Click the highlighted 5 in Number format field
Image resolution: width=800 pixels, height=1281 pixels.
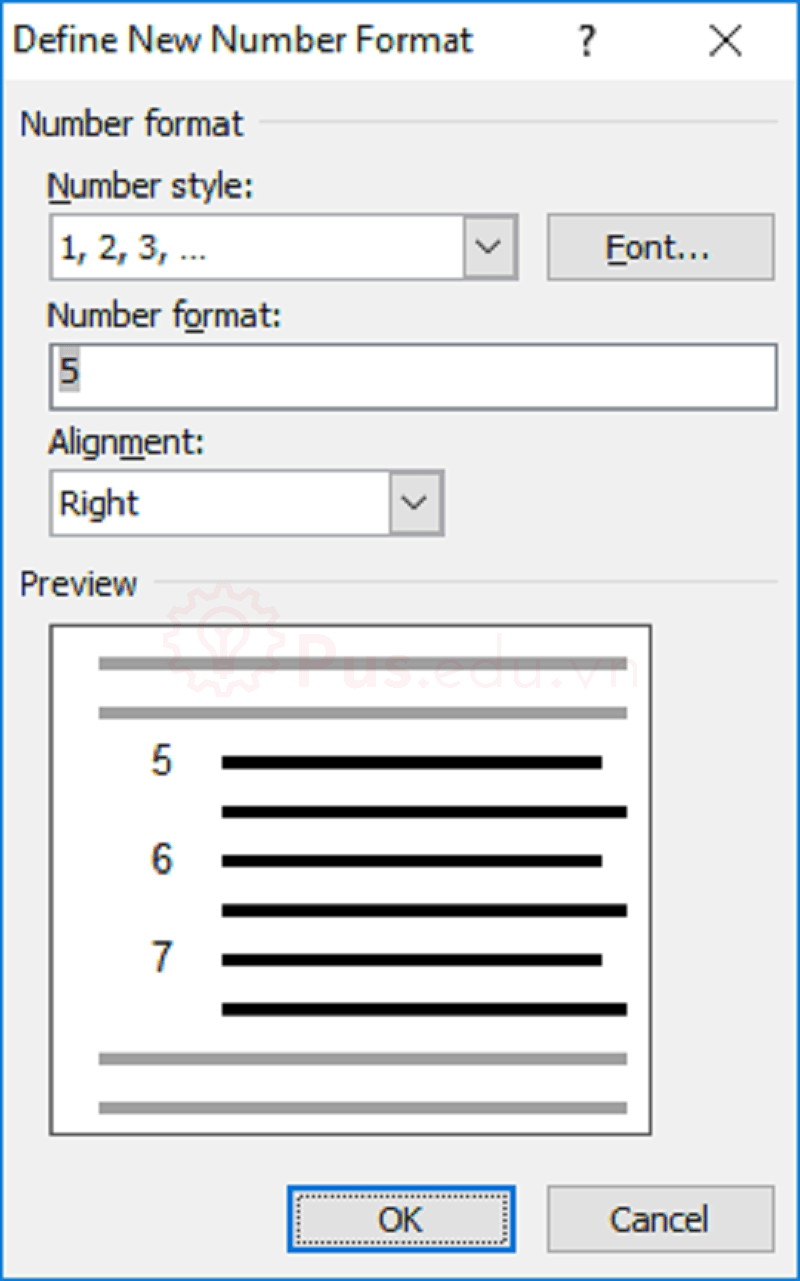68,372
